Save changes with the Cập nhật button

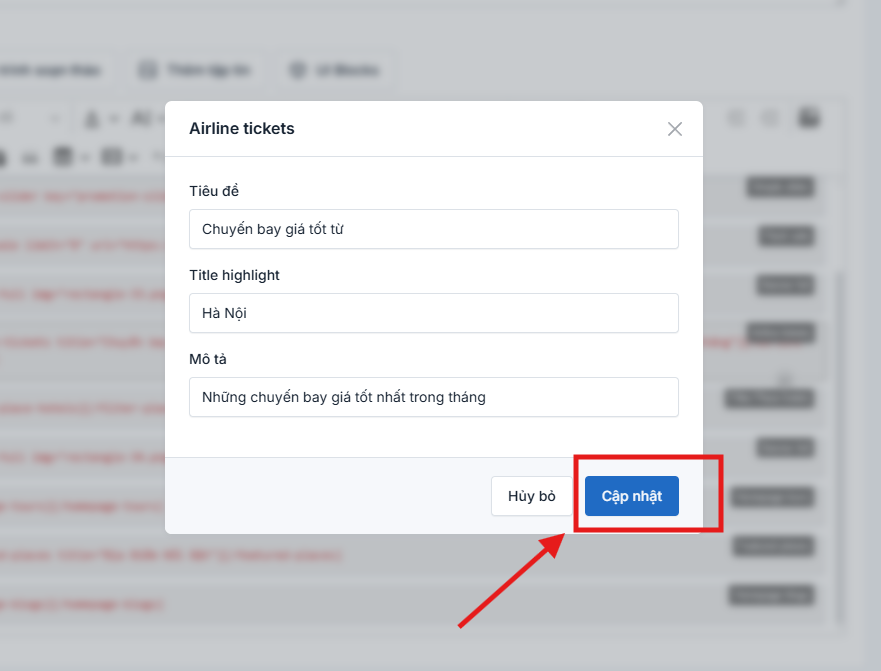(x=632, y=496)
